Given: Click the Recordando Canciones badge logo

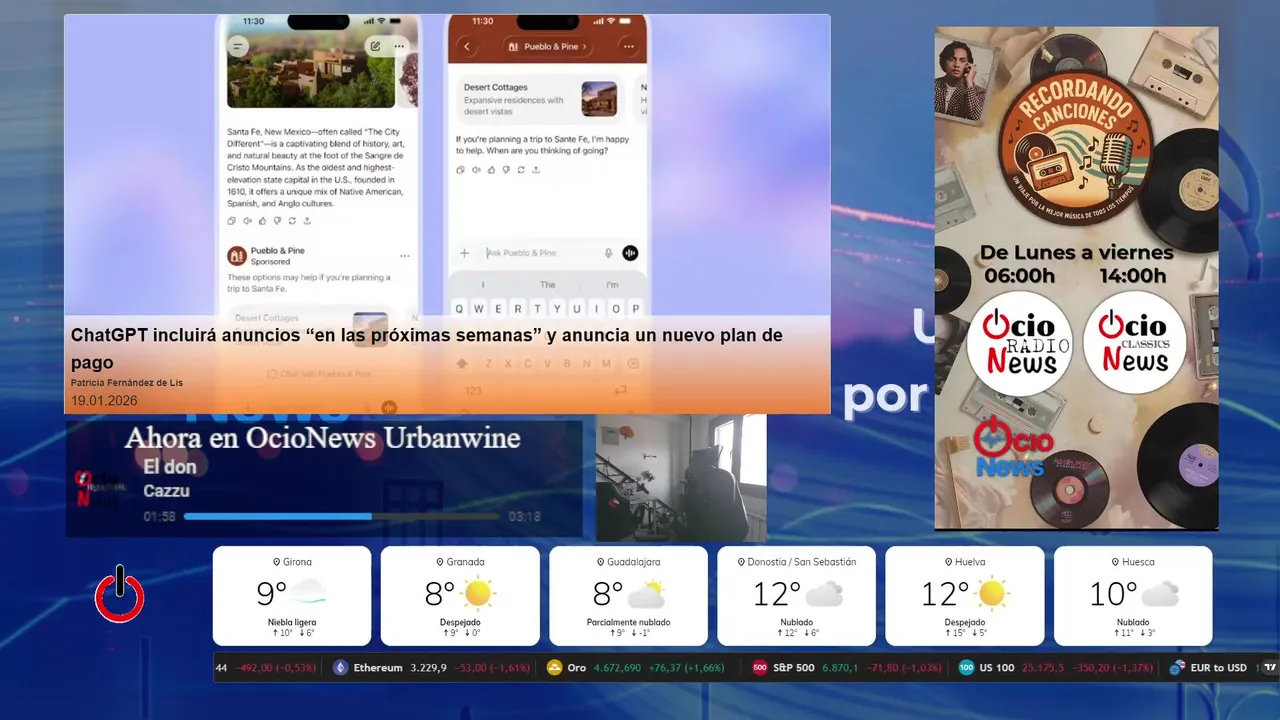Looking at the screenshot, I should [x=1075, y=148].
